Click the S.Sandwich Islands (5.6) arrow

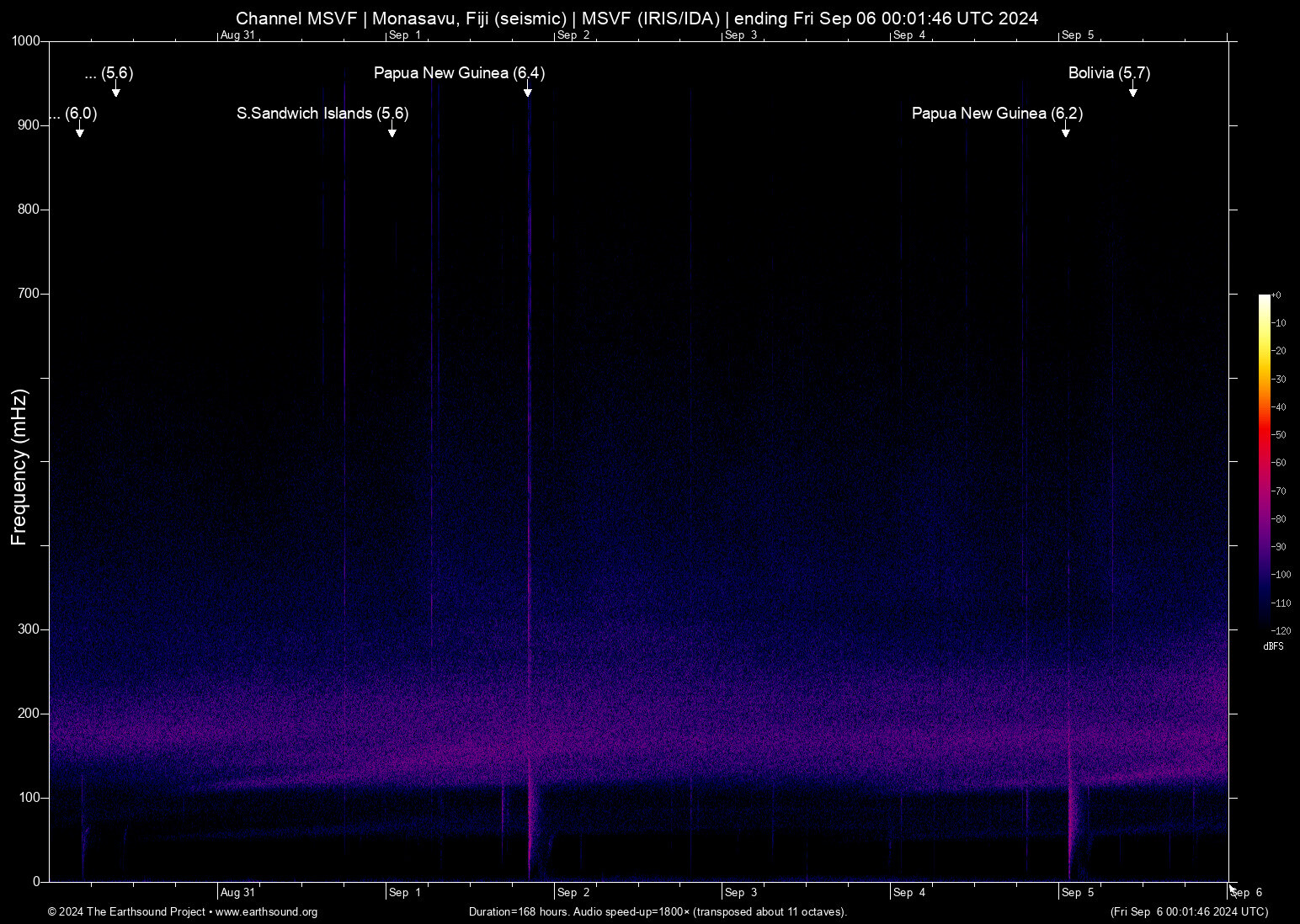coord(391,131)
